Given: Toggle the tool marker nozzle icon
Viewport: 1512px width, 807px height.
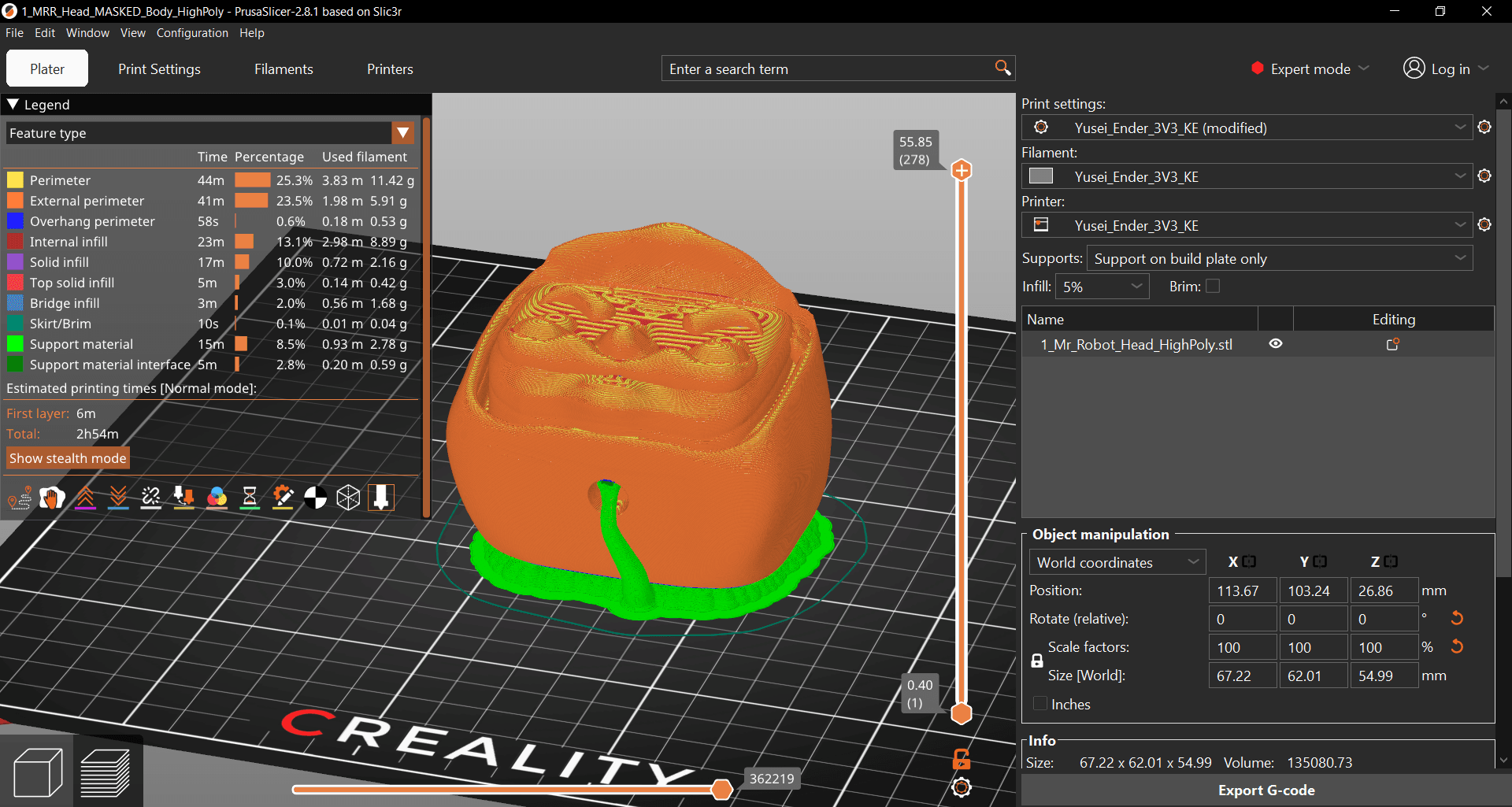Looking at the screenshot, I should click(381, 498).
